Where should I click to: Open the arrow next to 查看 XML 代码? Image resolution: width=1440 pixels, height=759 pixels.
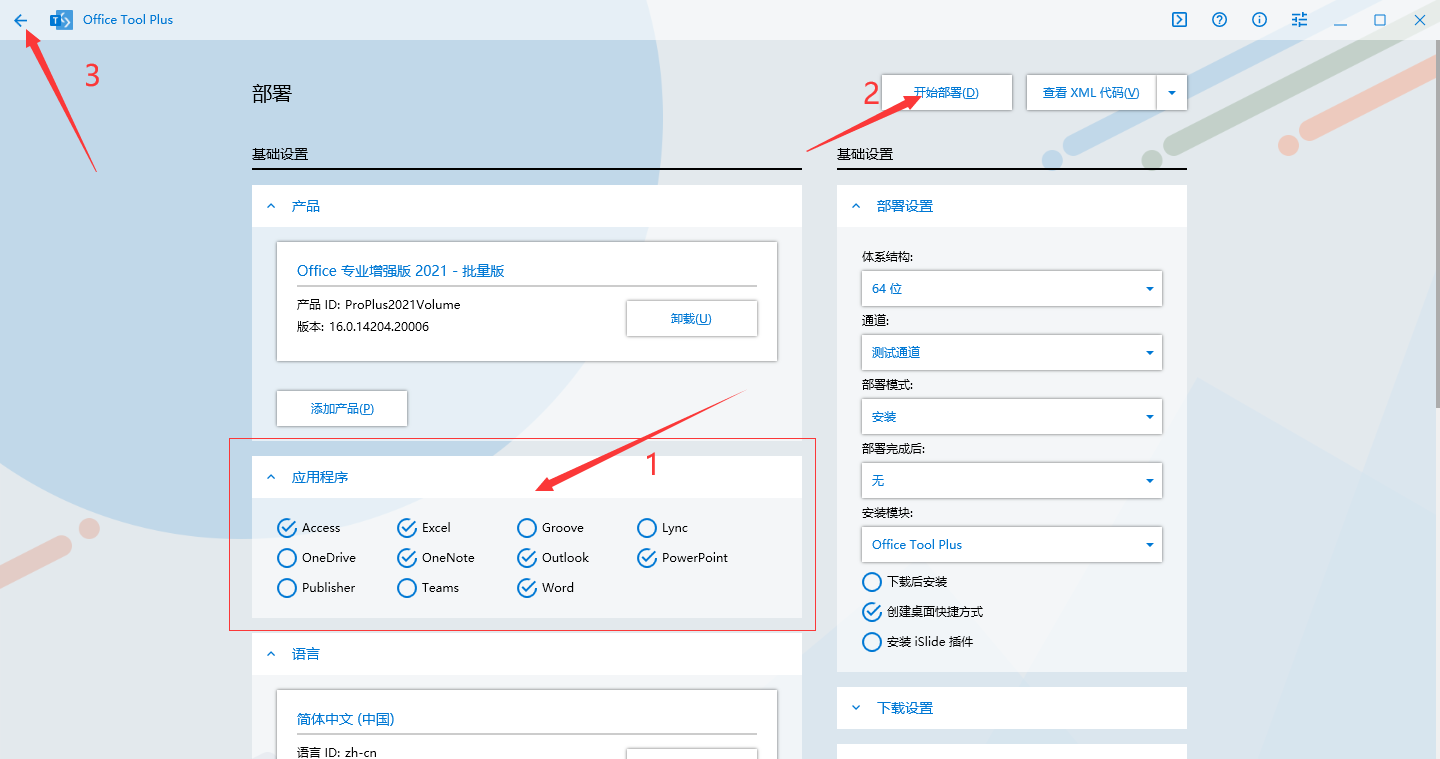pos(1172,93)
